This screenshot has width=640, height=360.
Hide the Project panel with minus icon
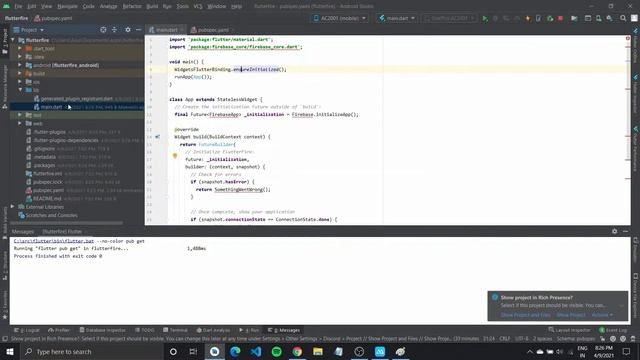click(x=139, y=30)
